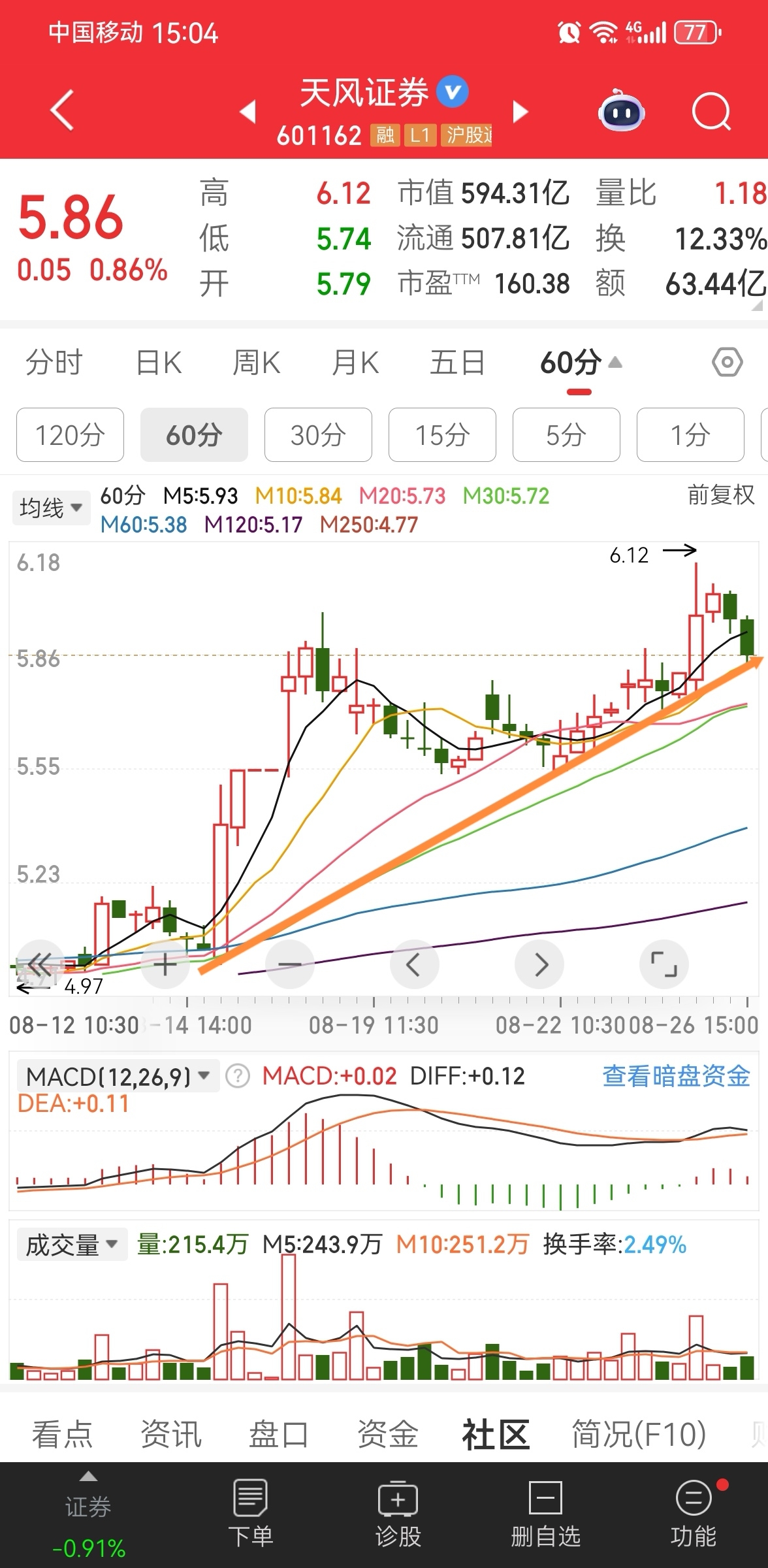Image resolution: width=768 pixels, height=1568 pixels.
Task: Open 诊股 stock diagnosis
Action: click(x=398, y=1514)
